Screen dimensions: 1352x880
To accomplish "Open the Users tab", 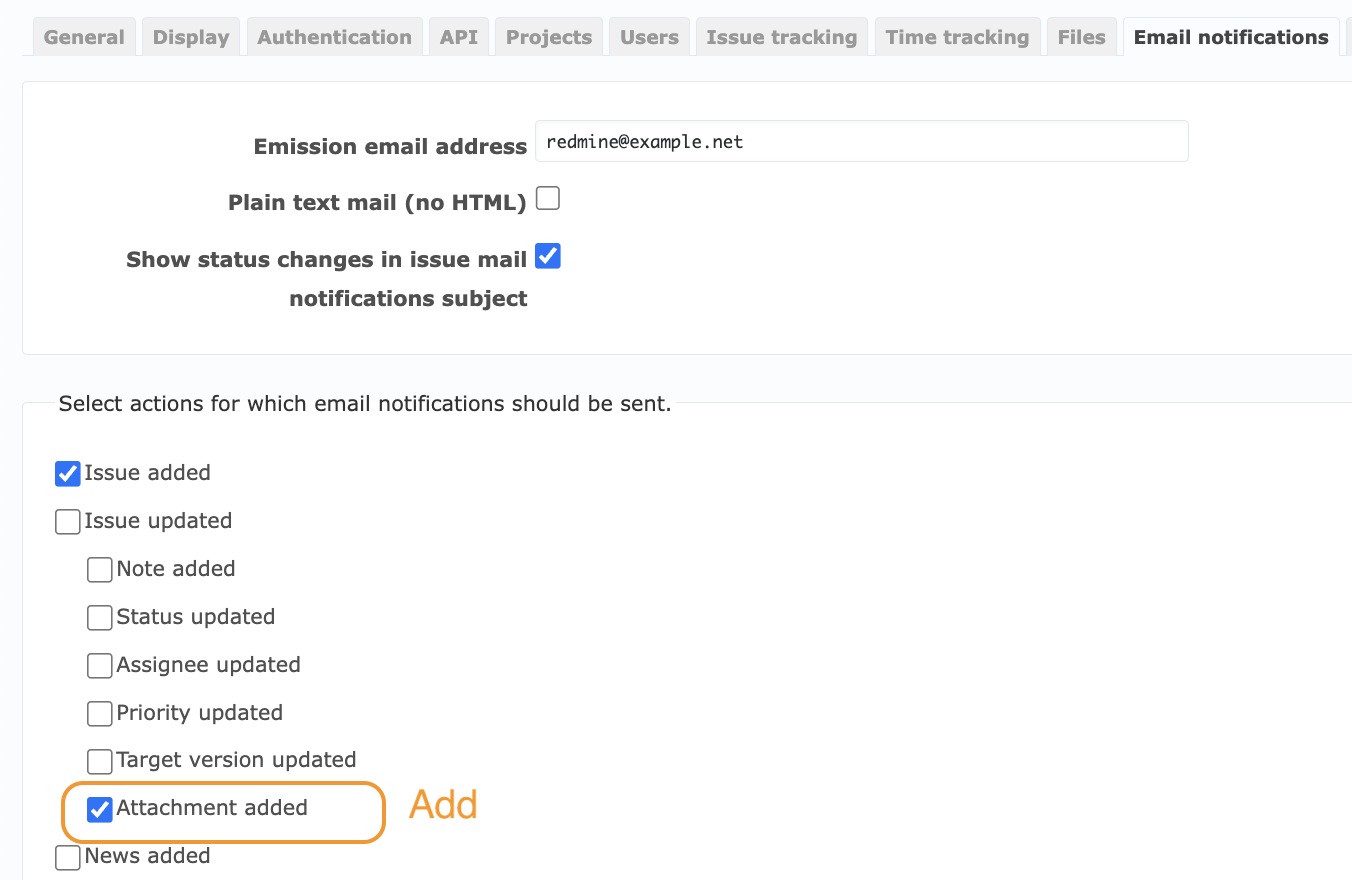I will tap(649, 37).
